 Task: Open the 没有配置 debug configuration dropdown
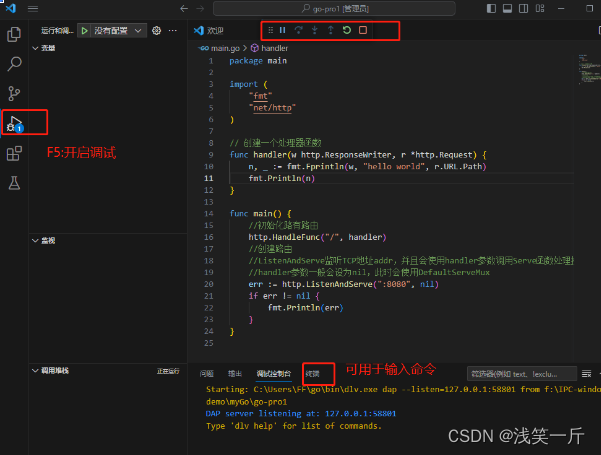pyautogui.click(x=118, y=31)
